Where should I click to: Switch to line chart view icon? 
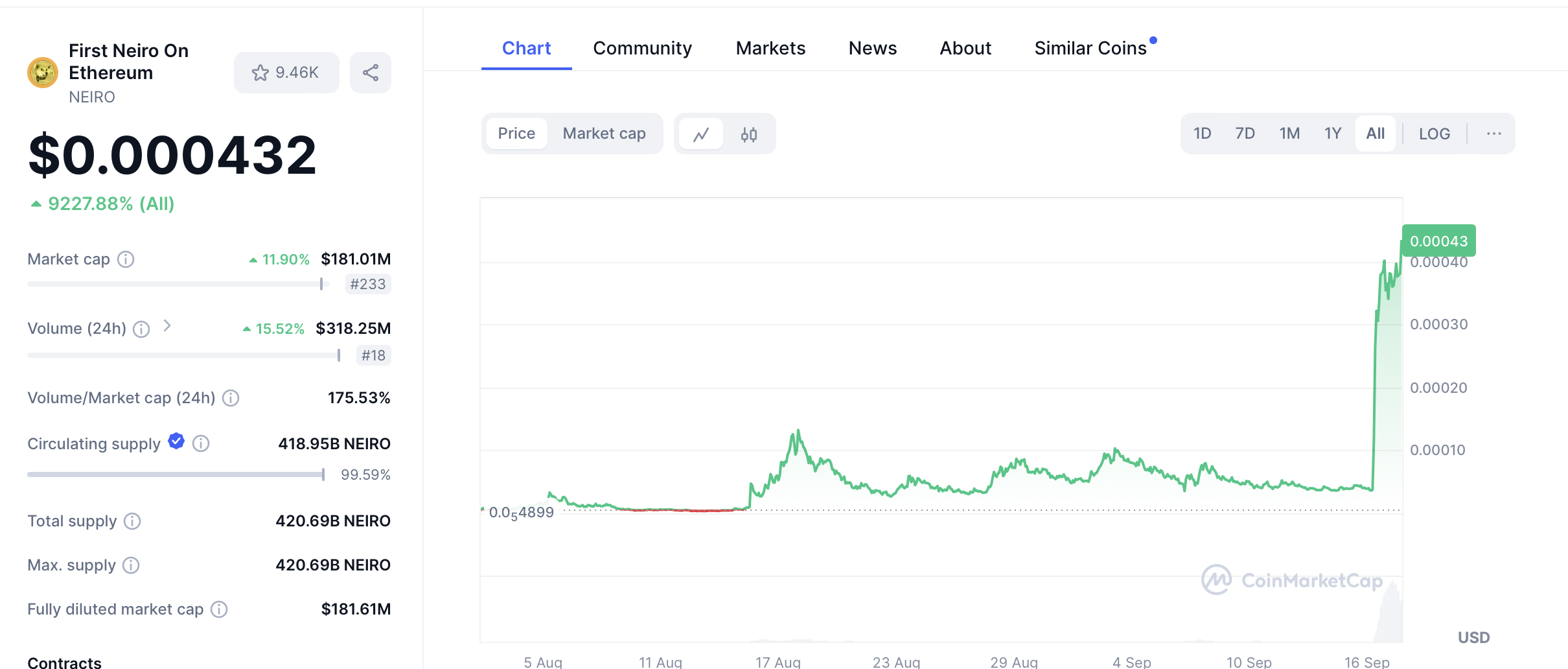[x=701, y=134]
